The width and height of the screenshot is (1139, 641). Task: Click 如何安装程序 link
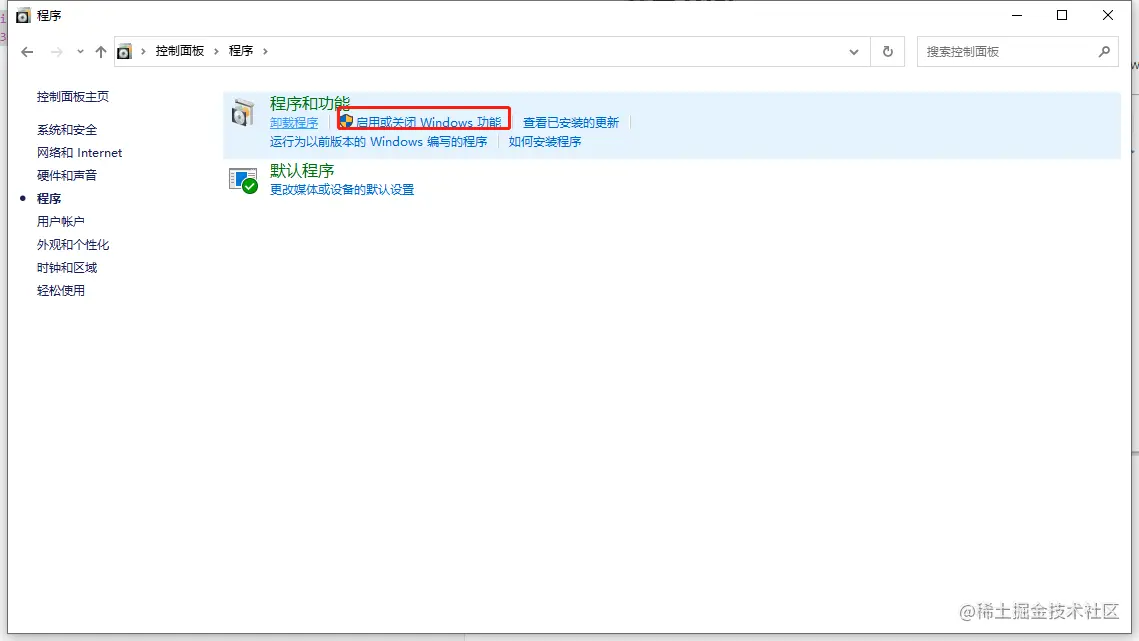pyautogui.click(x=545, y=142)
